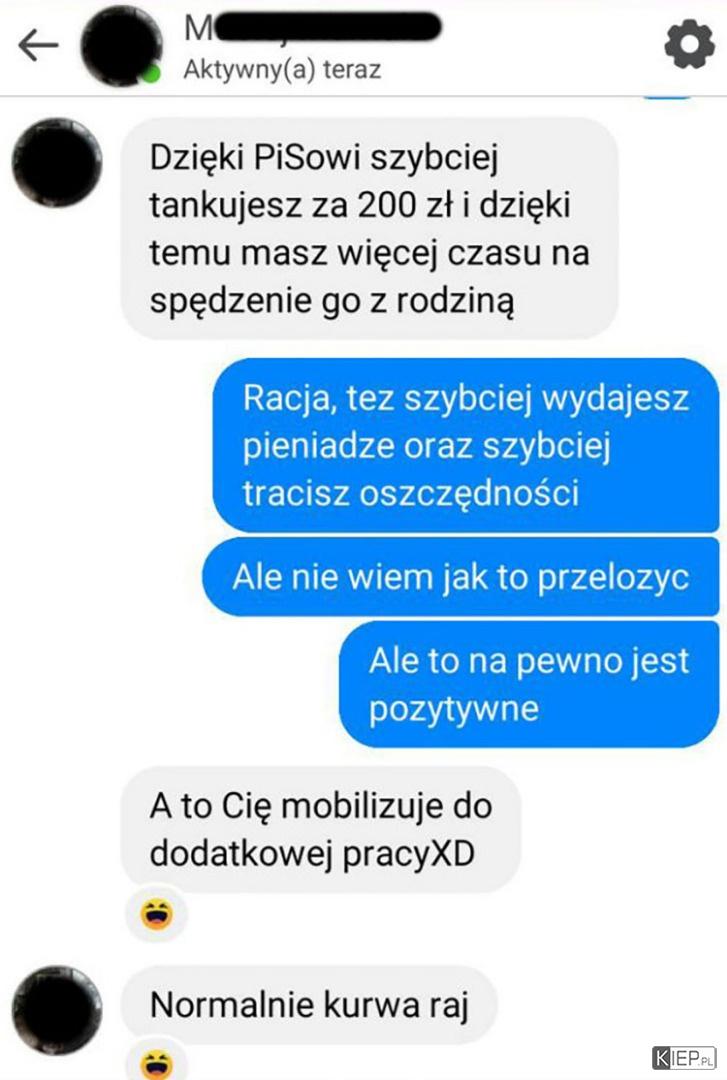Select the "Racja, tez szybciej wydajesz" bubble

pyautogui.click(x=466, y=445)
